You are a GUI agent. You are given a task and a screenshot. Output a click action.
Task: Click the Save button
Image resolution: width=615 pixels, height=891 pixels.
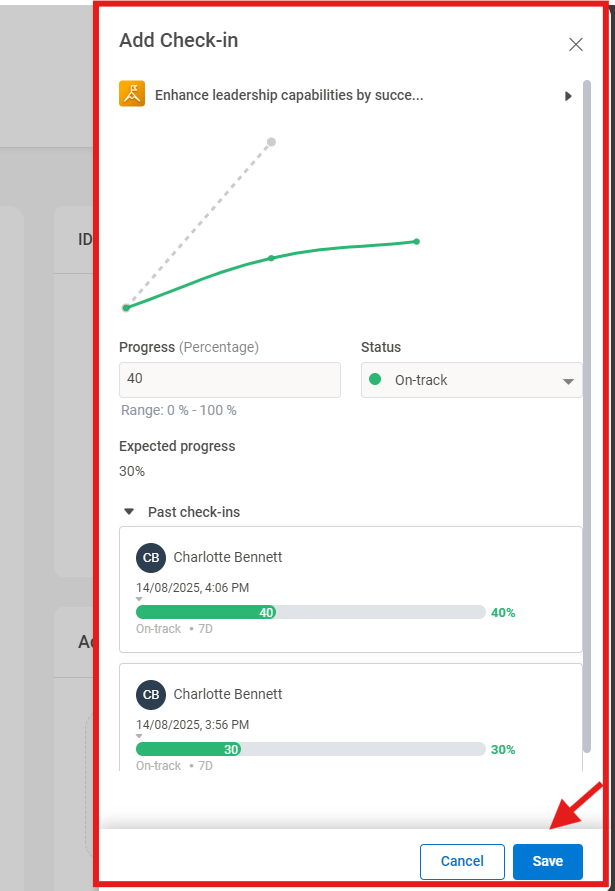pyautogui.click(x=547, y=861)
